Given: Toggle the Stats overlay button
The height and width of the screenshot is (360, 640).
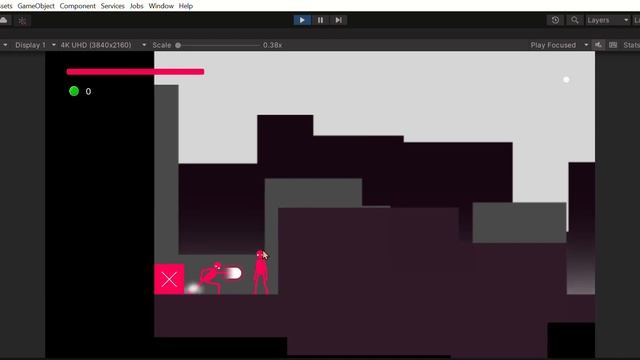Looking at the screenshot, I should point(631,45).
